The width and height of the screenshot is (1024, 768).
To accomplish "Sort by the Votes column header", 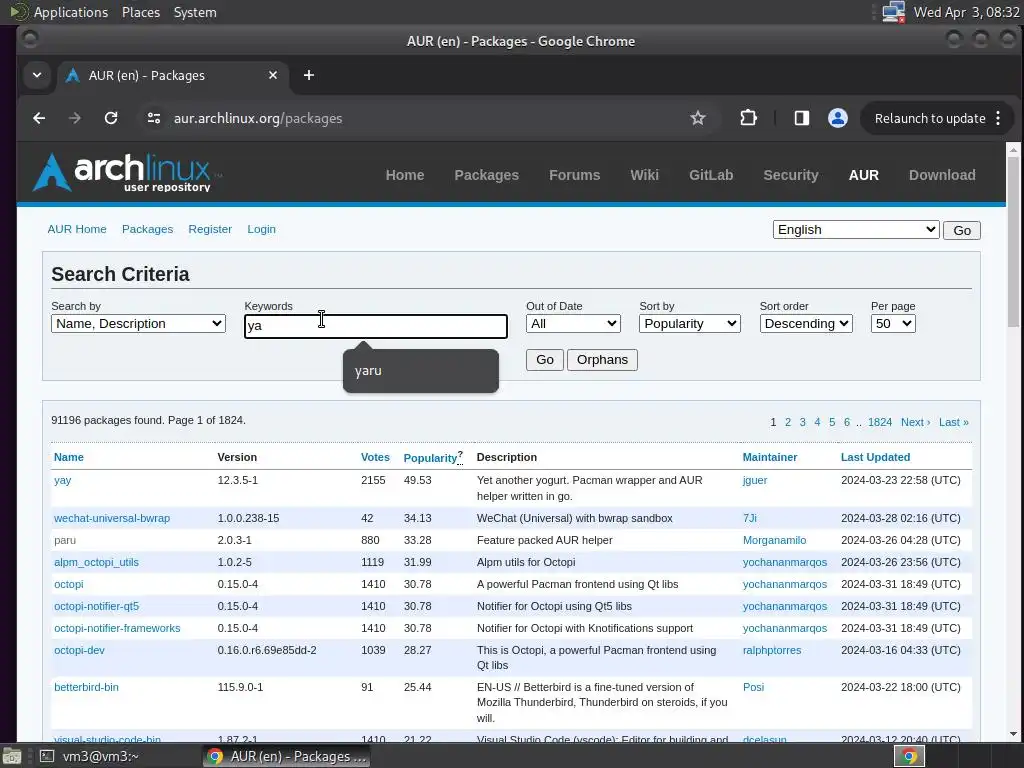I will 375,457.
